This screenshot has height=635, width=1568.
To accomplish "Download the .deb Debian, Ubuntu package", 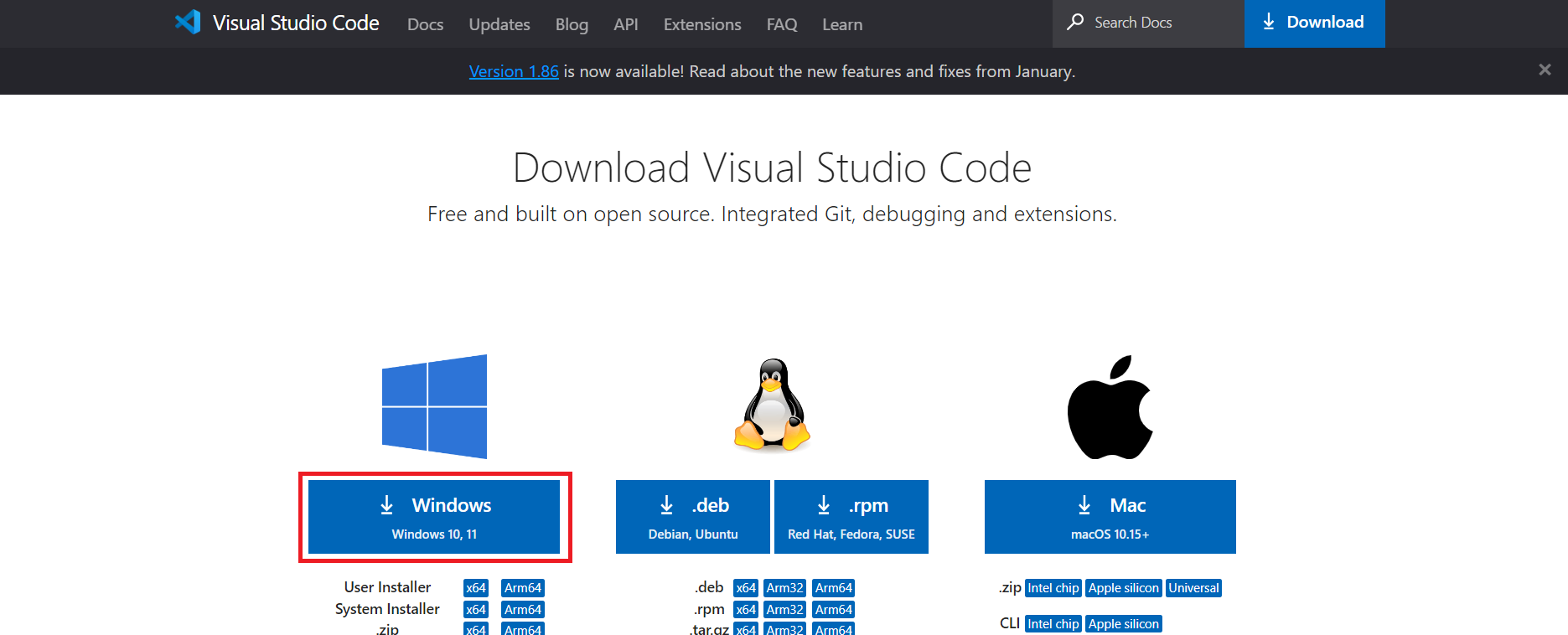I will coord(693,517).
